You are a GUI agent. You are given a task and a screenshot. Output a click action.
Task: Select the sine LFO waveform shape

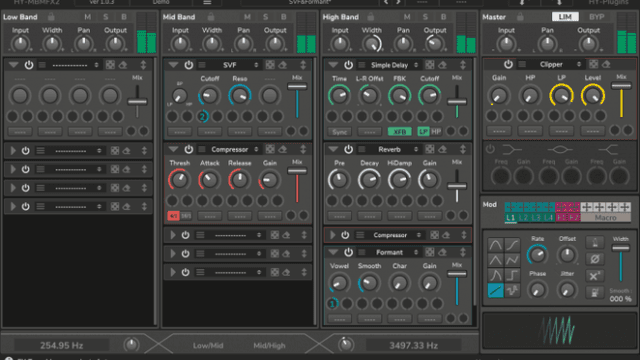496,245
